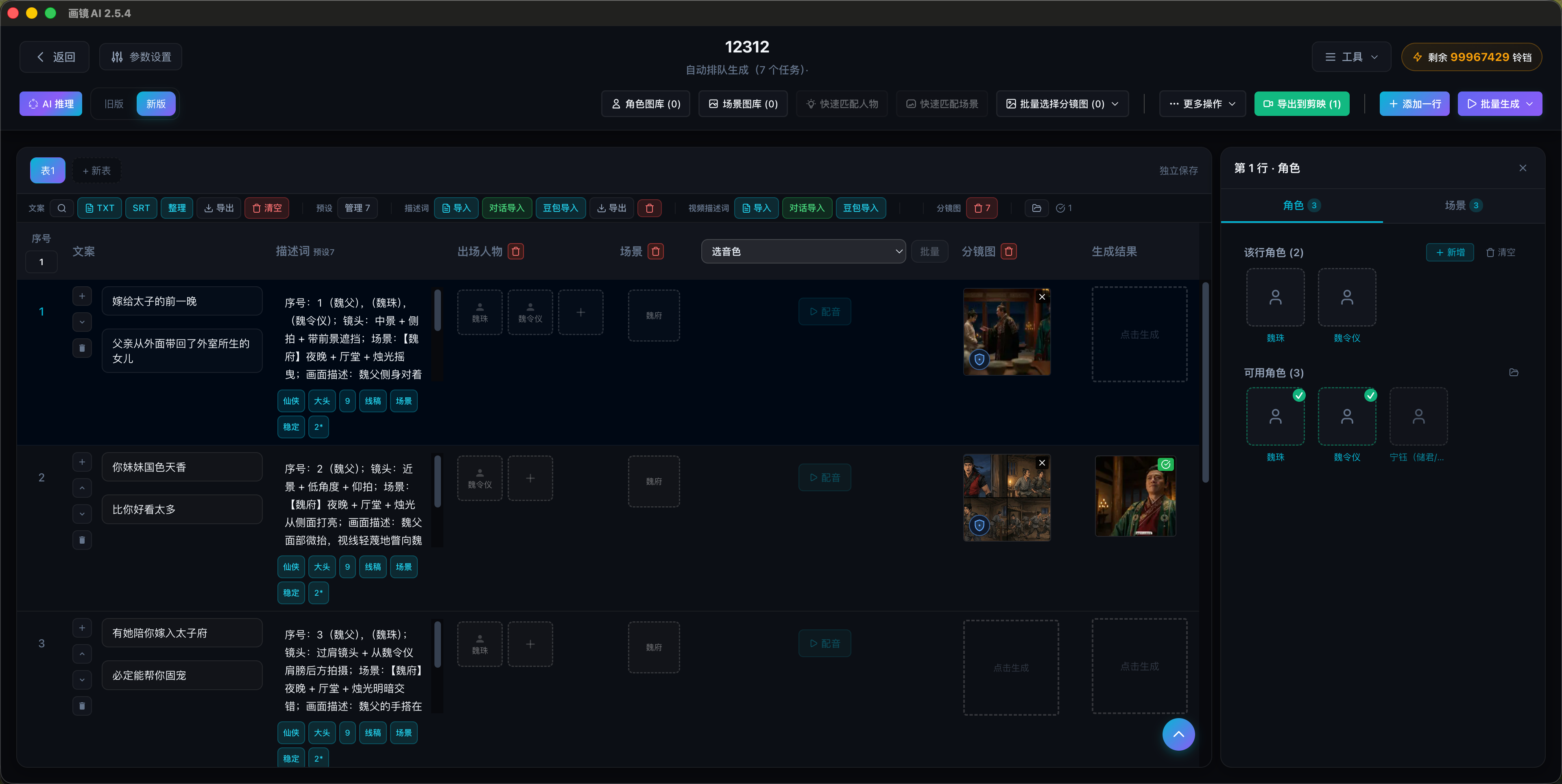Click the 导出到剪映 button

[1301, 104]
